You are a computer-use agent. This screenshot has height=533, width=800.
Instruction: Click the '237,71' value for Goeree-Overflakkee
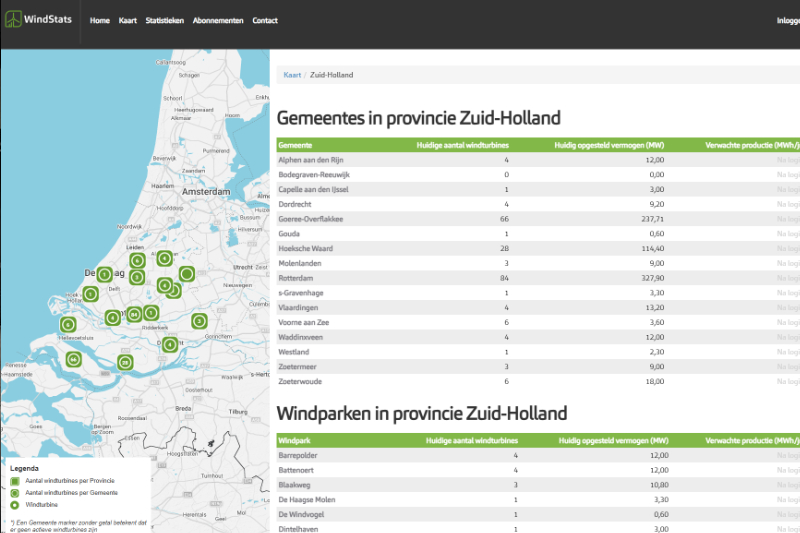[653, 219]
